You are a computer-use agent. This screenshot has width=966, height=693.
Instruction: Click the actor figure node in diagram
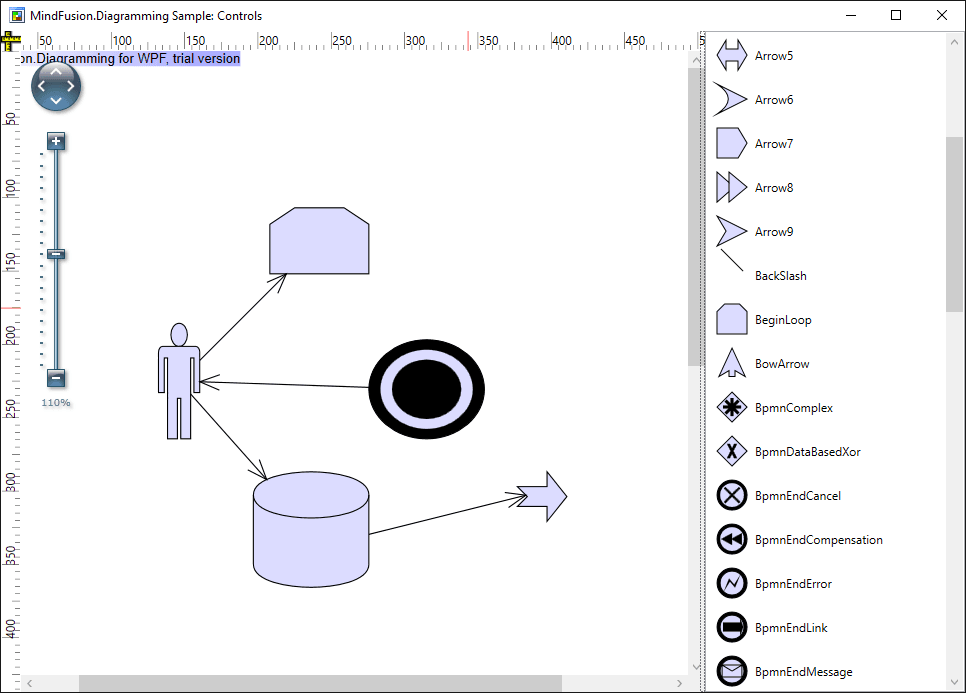pos(179,381)
